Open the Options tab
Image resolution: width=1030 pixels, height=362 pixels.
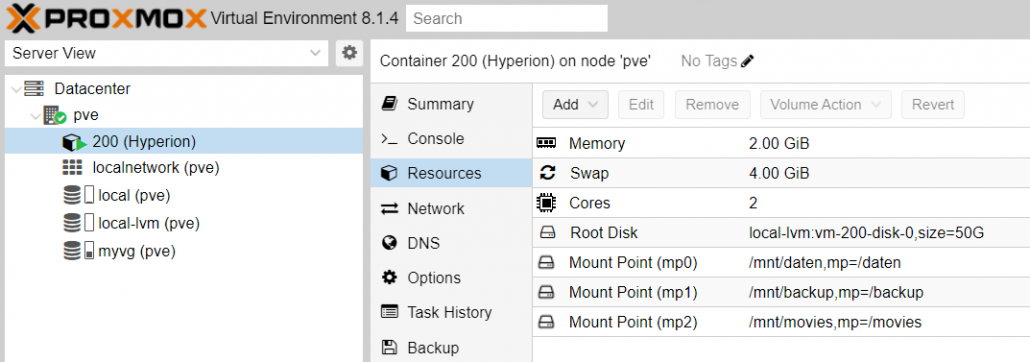(451, 278)
